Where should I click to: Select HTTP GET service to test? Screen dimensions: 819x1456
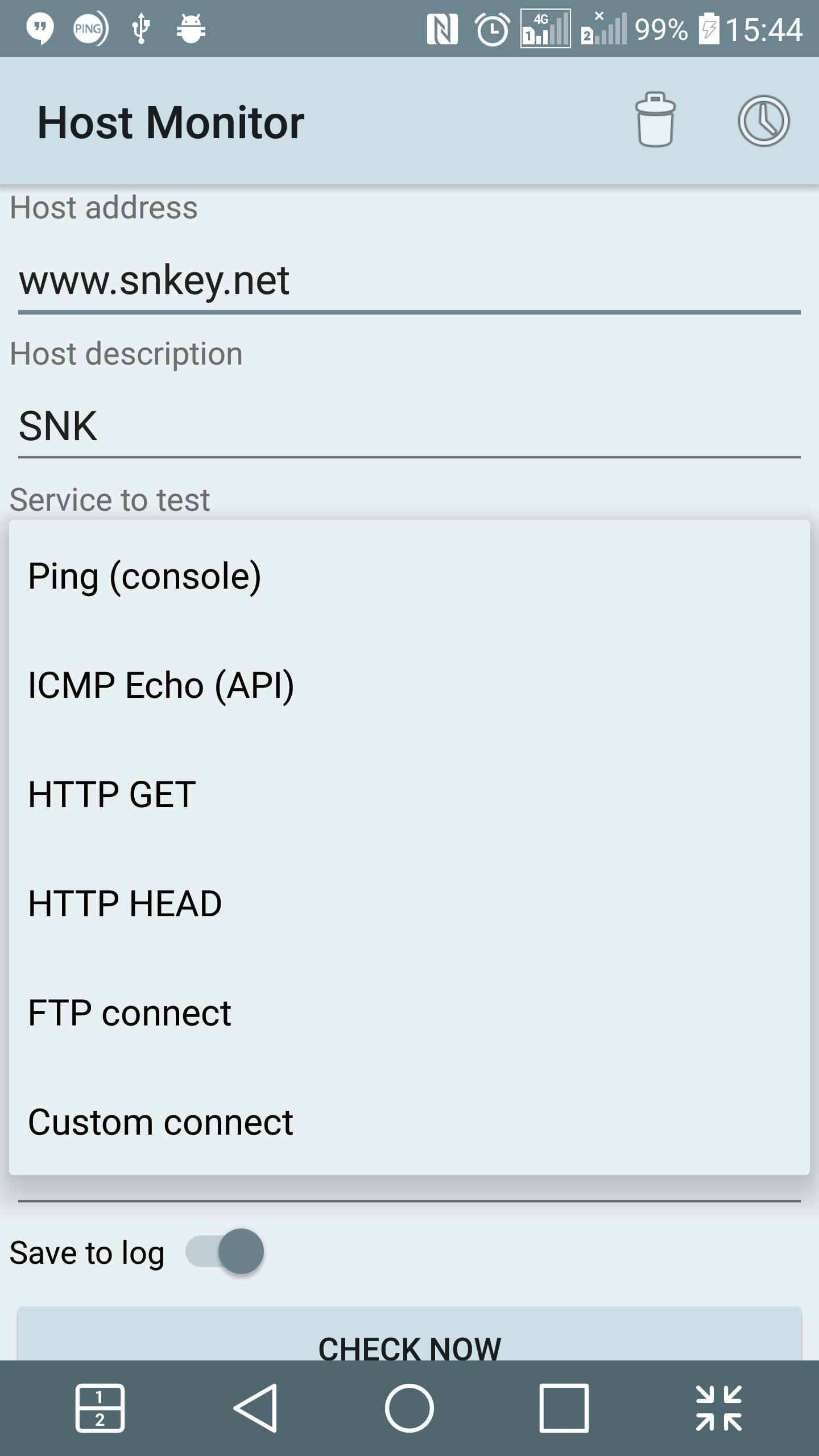[111, 795]
